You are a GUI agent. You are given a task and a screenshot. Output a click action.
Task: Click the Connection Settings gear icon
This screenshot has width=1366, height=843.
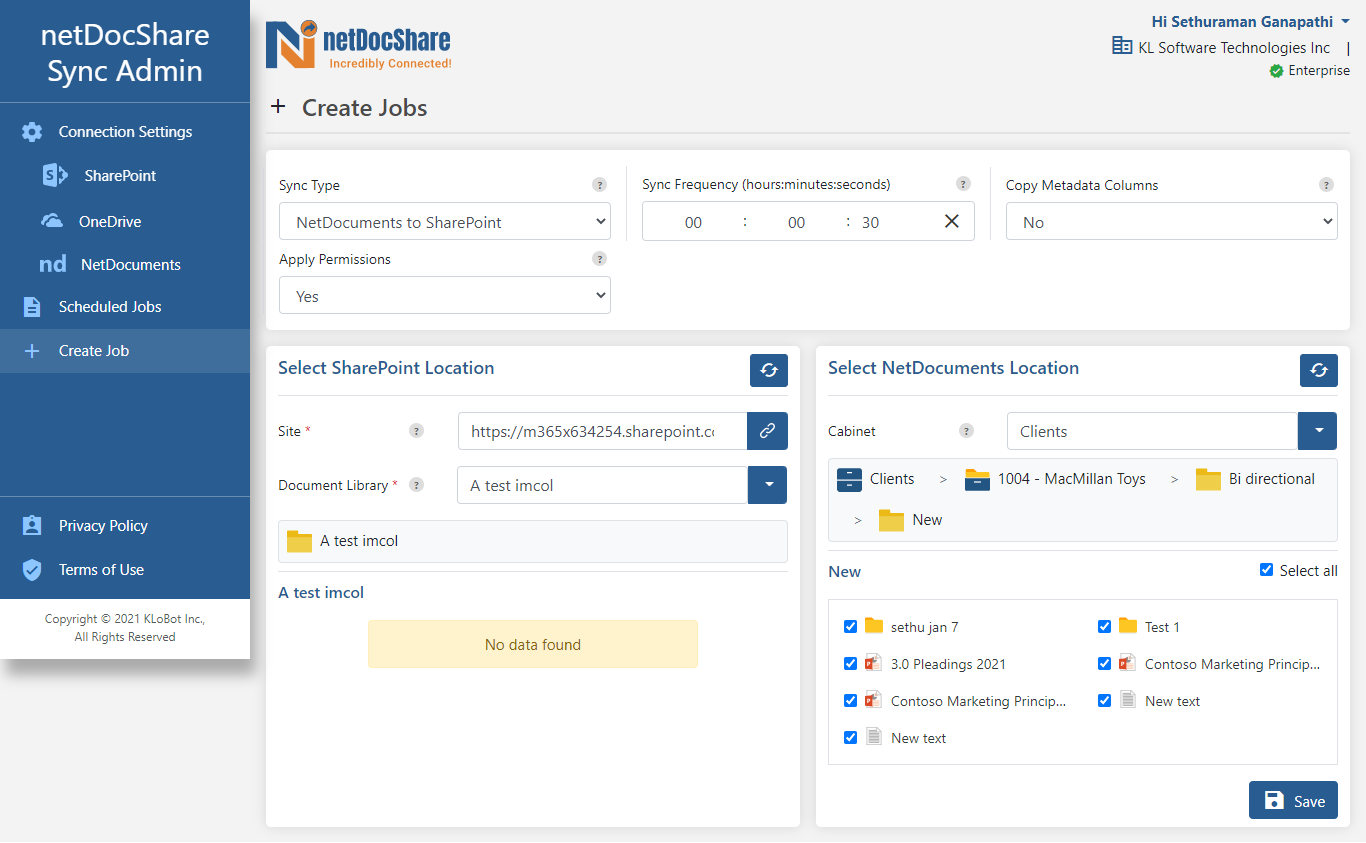click(32, 132)
